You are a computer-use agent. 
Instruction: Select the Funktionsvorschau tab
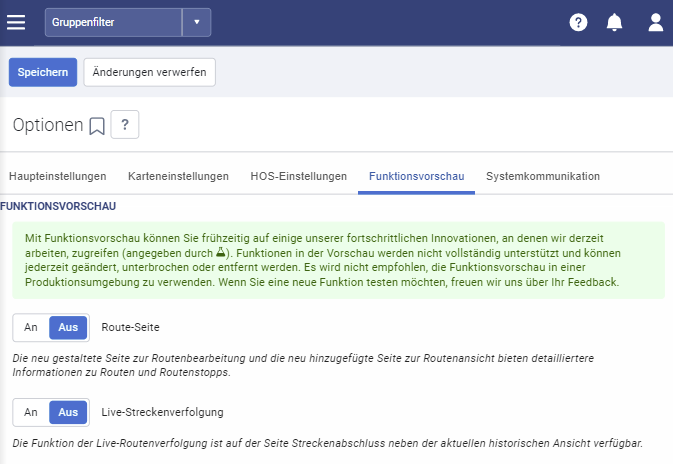416,176
